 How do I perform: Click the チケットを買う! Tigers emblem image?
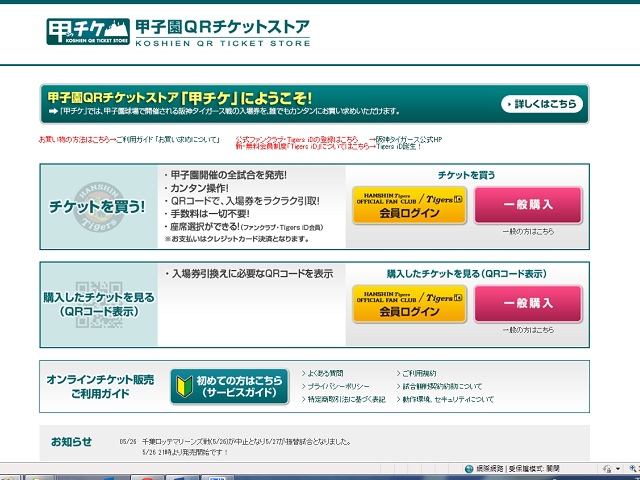pyautogui.click(x=98, y=207)
